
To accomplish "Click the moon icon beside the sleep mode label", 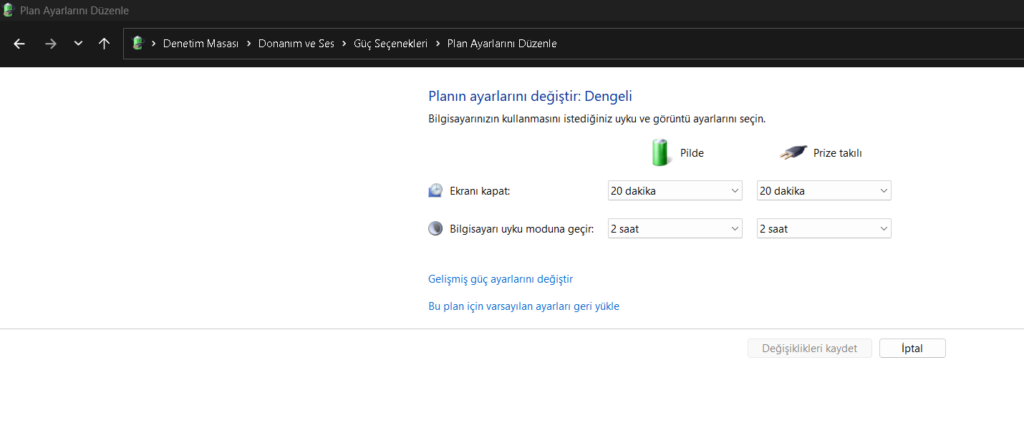I will tap(435, 229).
